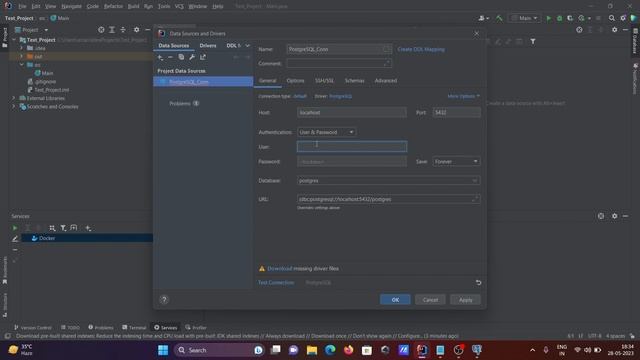Open Microsoft Edge from taskbar
This screenshot has height=360, width=640.
[330, 350]
